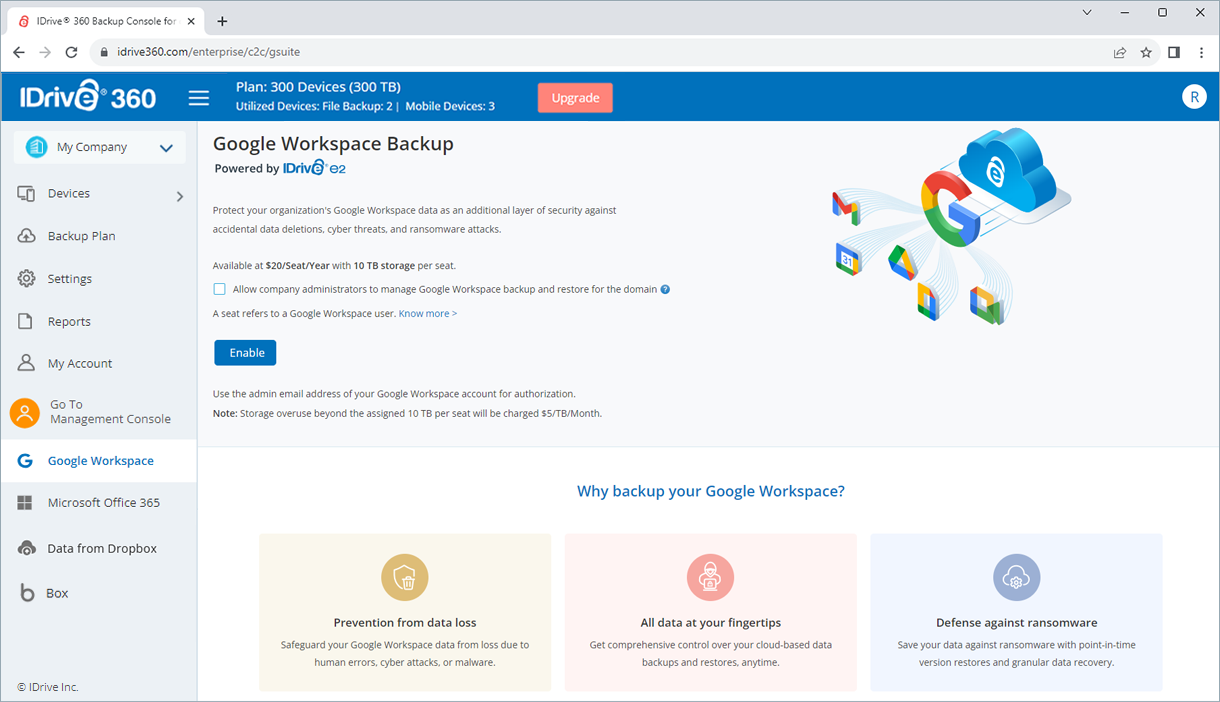Click the browser address bar
Screen dimensions: 1220x702
pos(600,52)
